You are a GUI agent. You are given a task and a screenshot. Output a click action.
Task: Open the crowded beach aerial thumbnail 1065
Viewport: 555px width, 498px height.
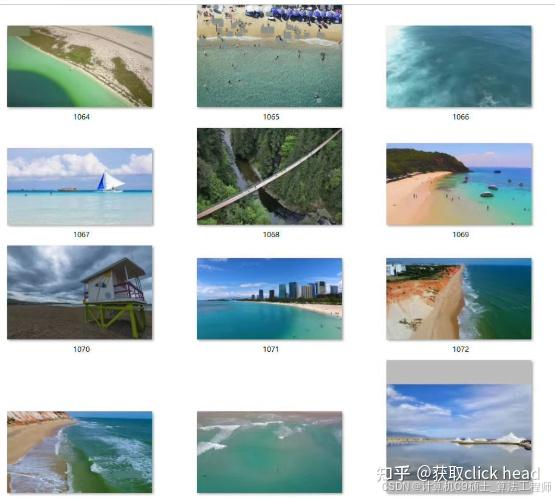tap(270, 56)
